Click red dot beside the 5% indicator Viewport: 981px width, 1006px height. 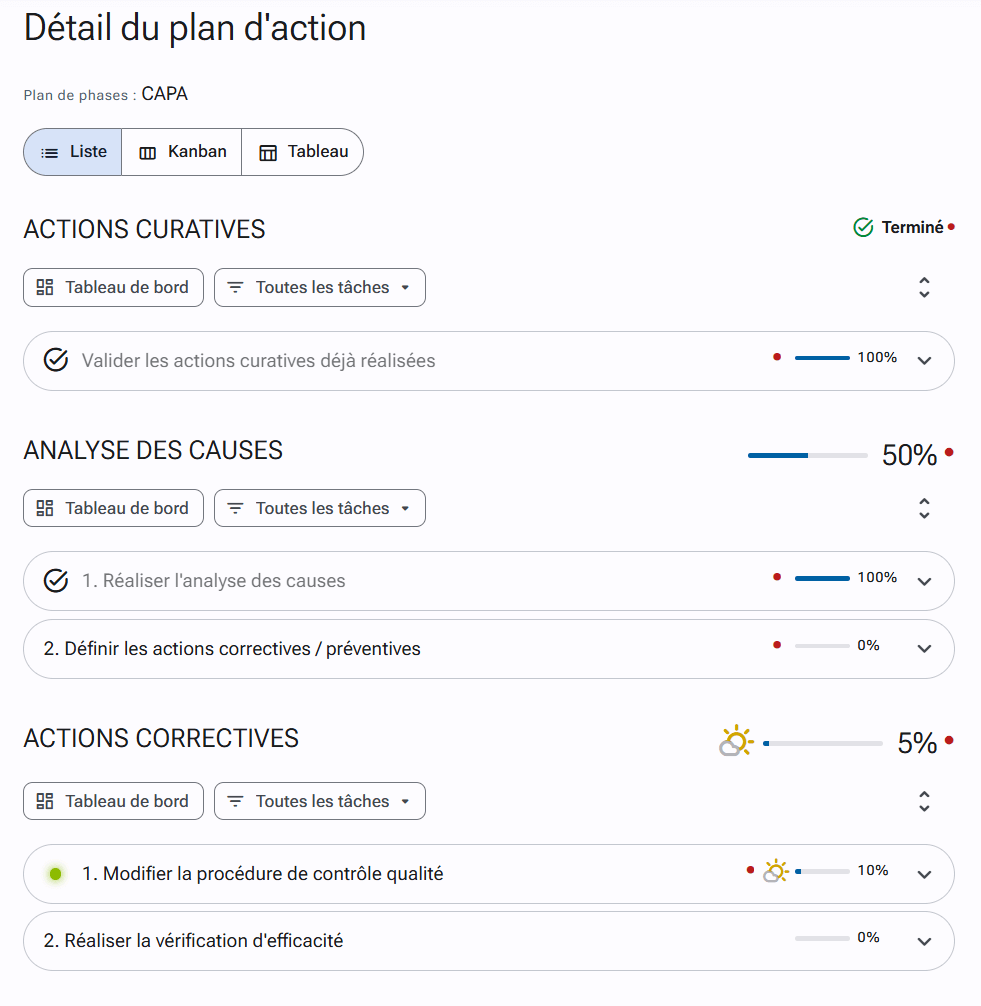click(949, 741)
